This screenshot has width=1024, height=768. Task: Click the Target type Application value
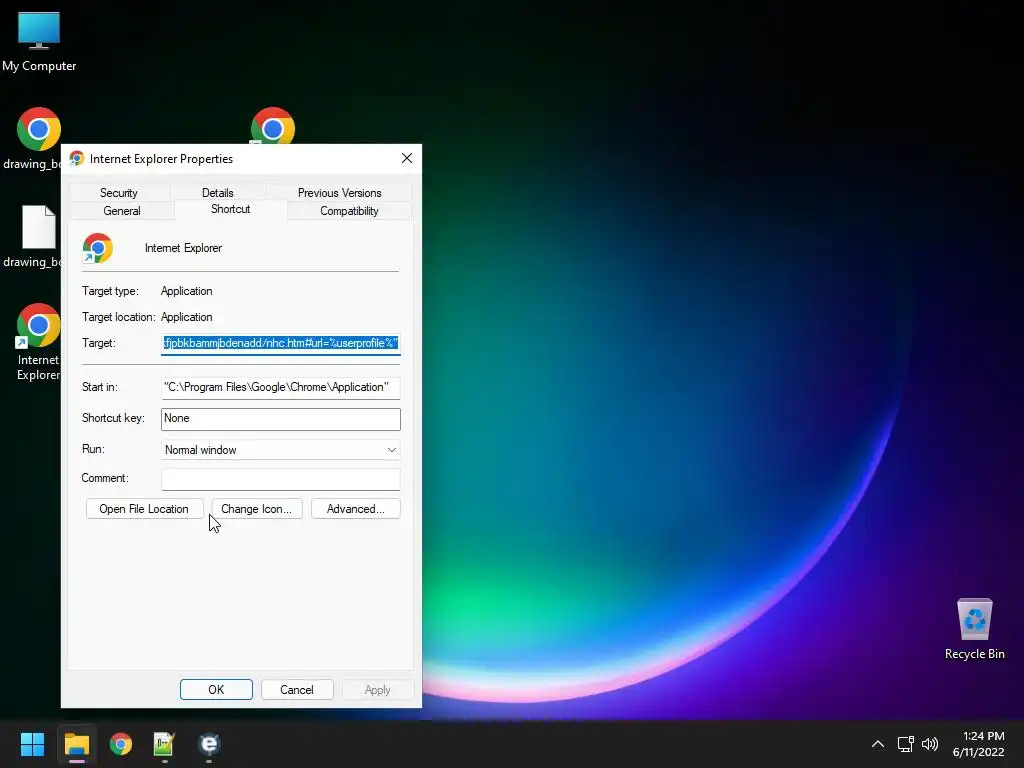[187, 291]
